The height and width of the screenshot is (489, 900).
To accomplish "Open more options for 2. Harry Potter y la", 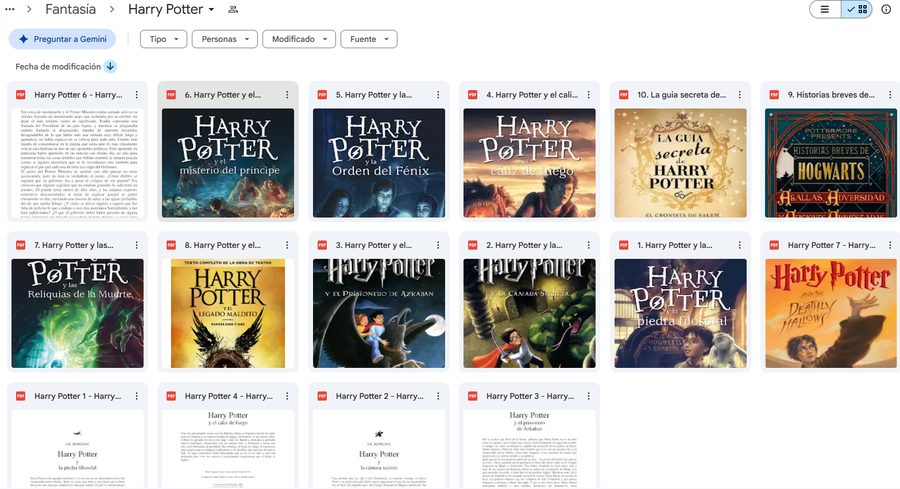I will pos(588,245).
